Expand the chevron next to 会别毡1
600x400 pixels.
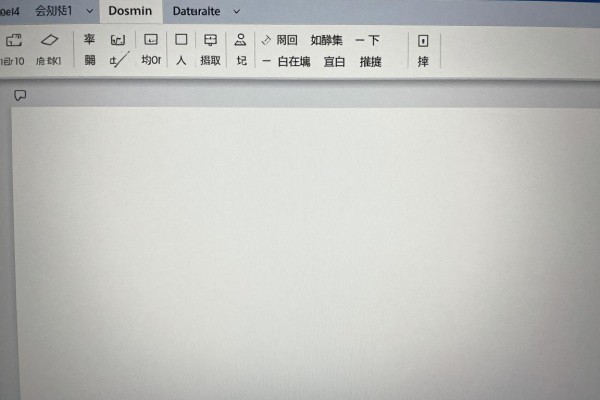[x=90, y=11]
